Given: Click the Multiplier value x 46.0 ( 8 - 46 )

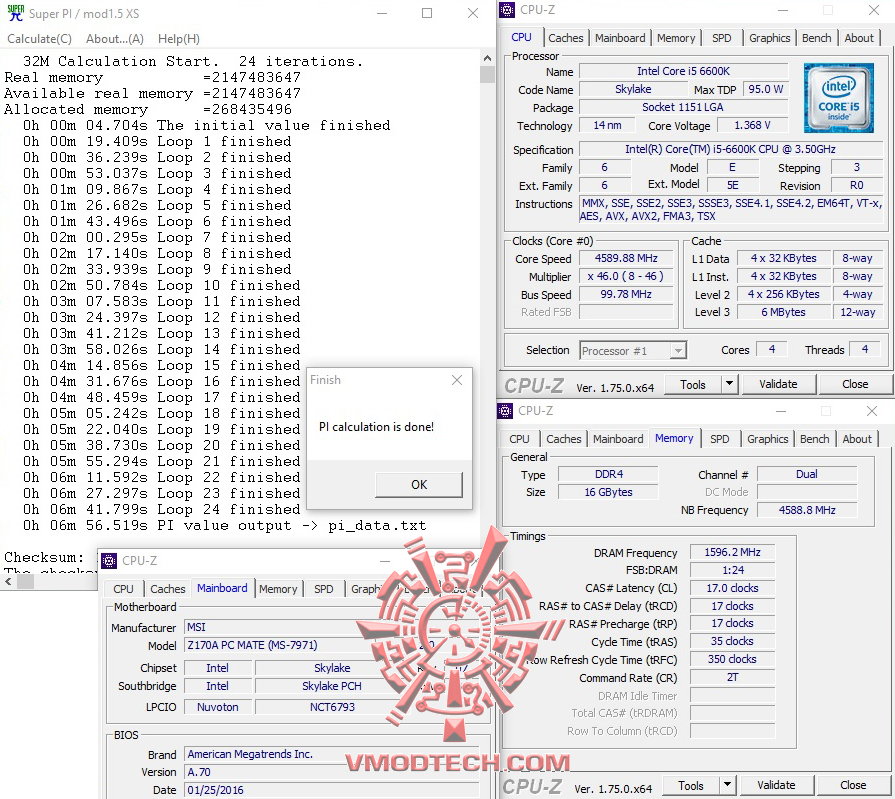Looking at the screenshot, I should coord(626,277).
